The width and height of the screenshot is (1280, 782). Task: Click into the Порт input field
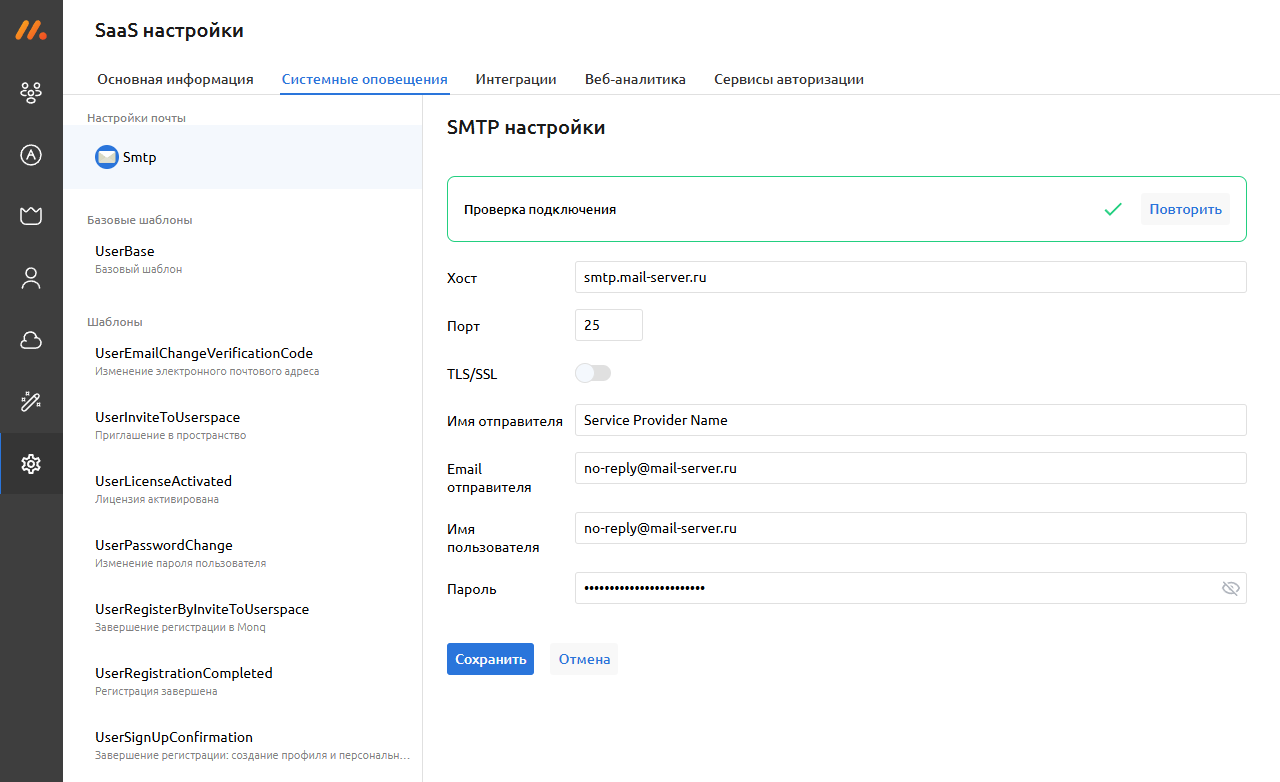(x=608, y=325)
